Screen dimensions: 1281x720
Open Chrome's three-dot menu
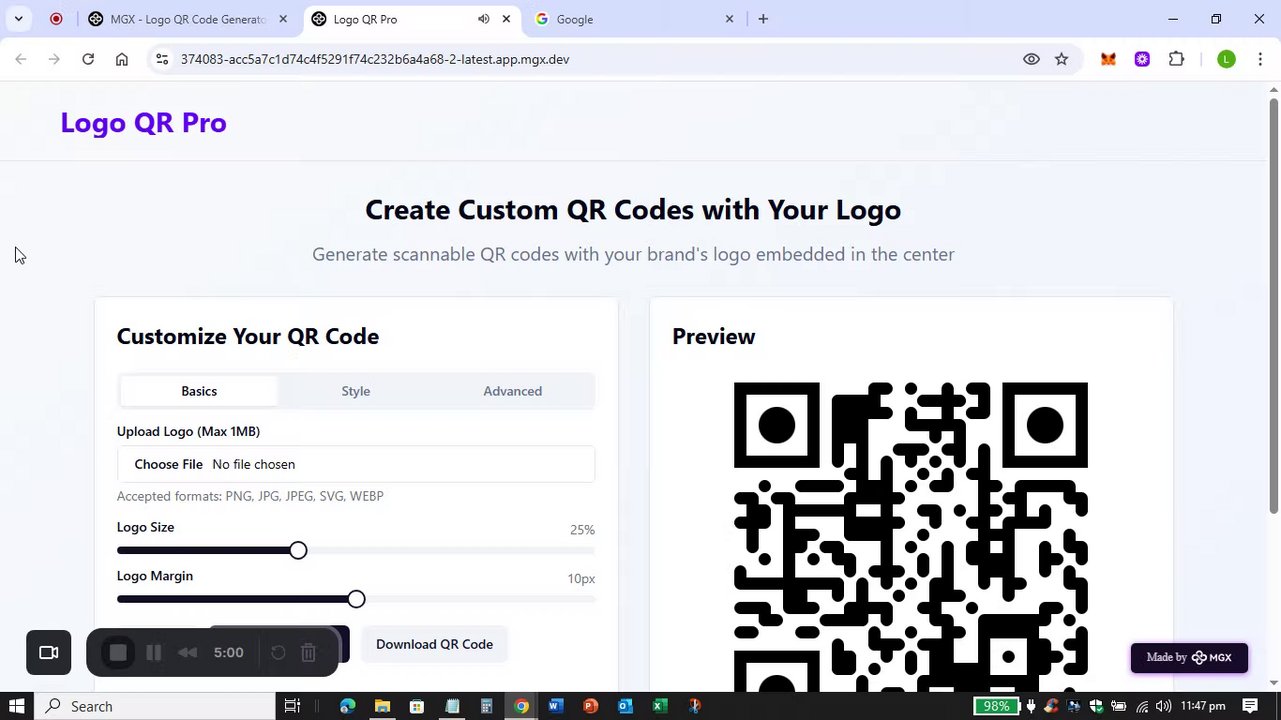pyautogui.click(x=1260, y=59)
